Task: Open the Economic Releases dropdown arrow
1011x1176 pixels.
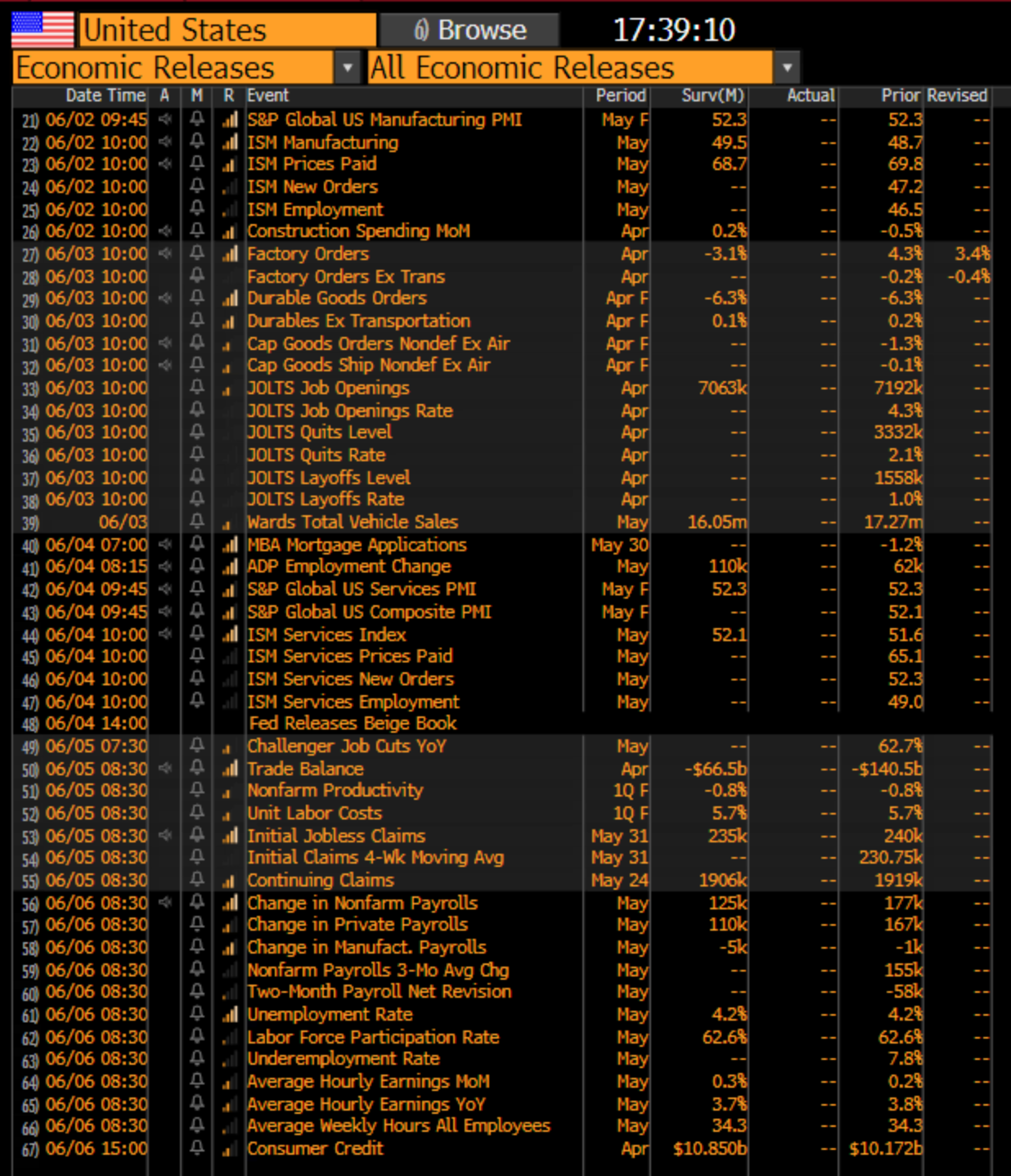Action: point(348,68)
